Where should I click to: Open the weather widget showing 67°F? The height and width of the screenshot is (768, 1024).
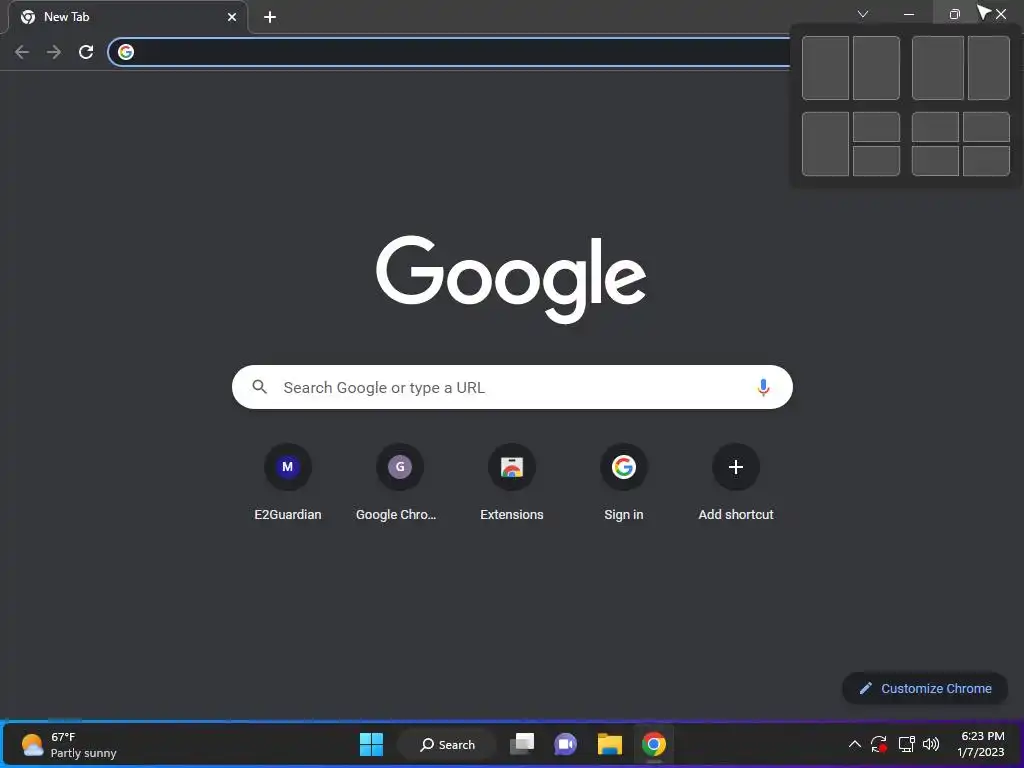click(69, 744)
